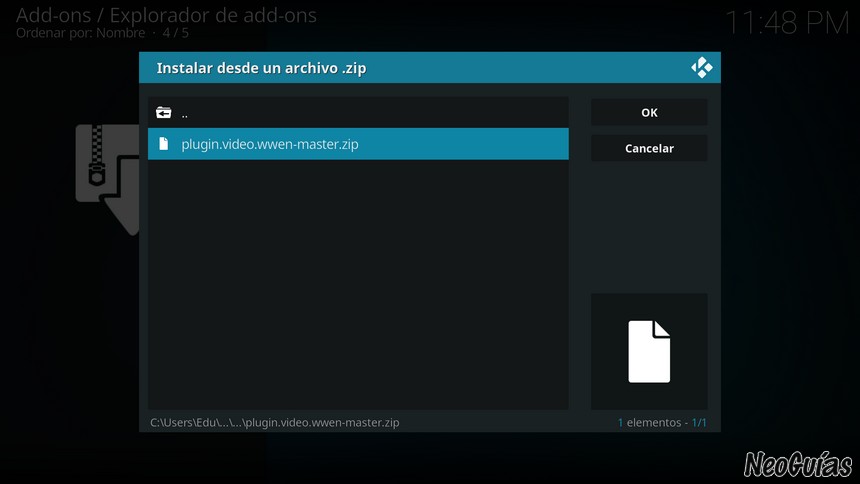Click the zip install icon behind the dialog
Image resolution: width=860 pixels, height=484 pixels.
(108, 179)
